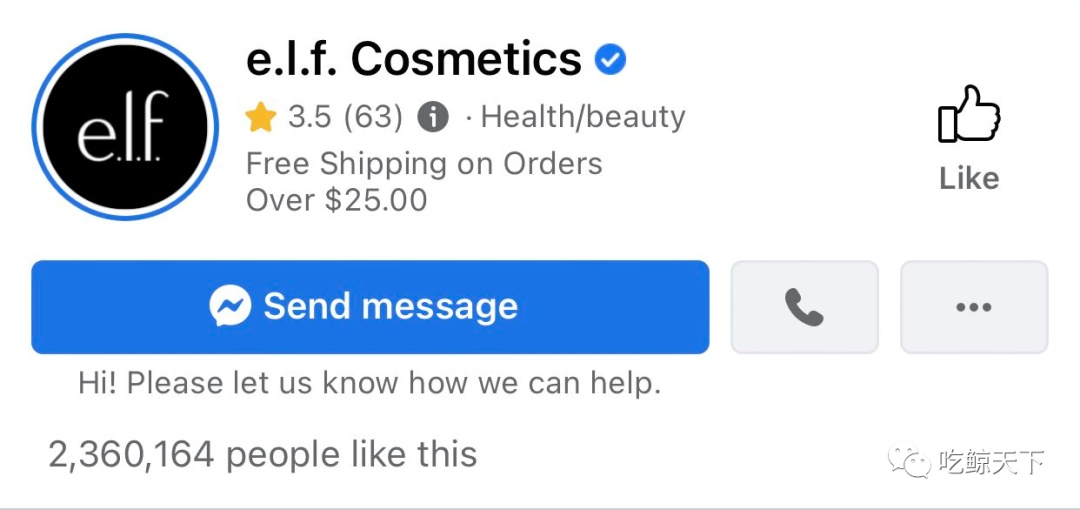Select the Health/beauty category
The height and width of the screenshot is (510, 1080).
point(583,118)
